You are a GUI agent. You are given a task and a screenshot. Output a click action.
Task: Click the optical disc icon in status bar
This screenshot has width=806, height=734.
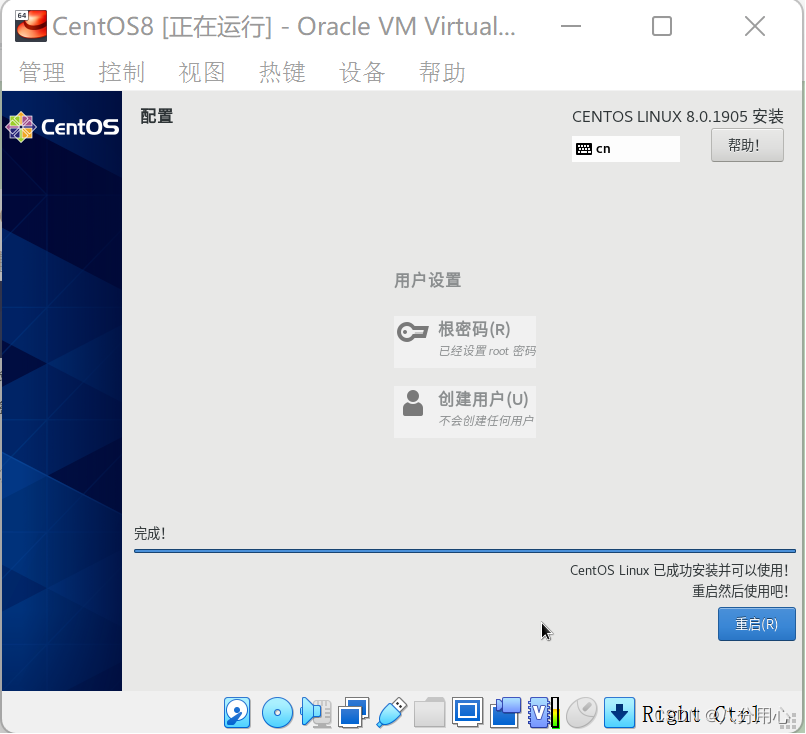(x=277, y=712)
